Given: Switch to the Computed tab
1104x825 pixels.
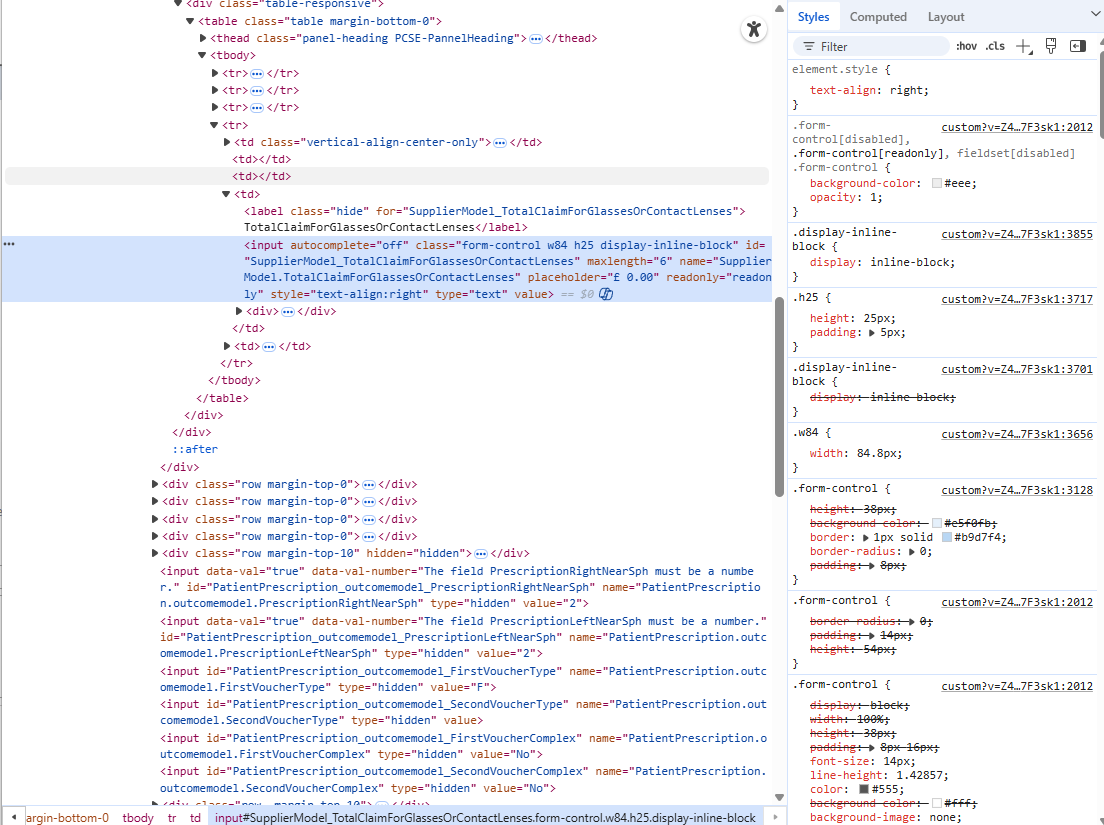Looking at the screenshot, I should point(878,16).
